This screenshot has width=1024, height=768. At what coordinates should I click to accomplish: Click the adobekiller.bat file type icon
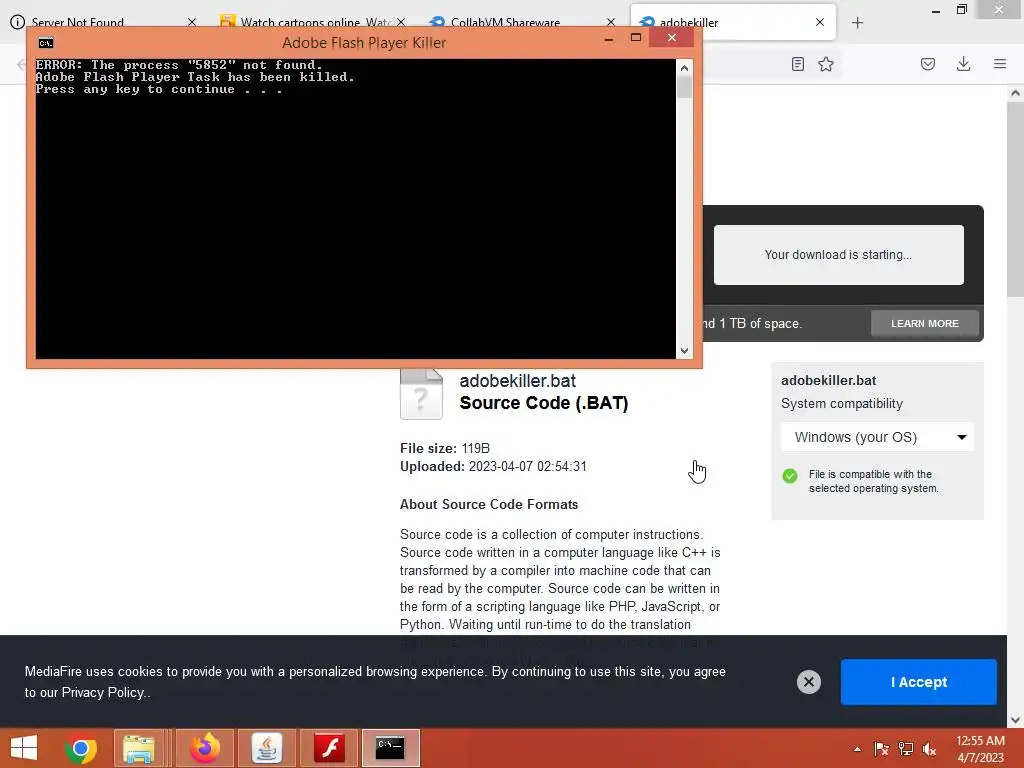421,394
